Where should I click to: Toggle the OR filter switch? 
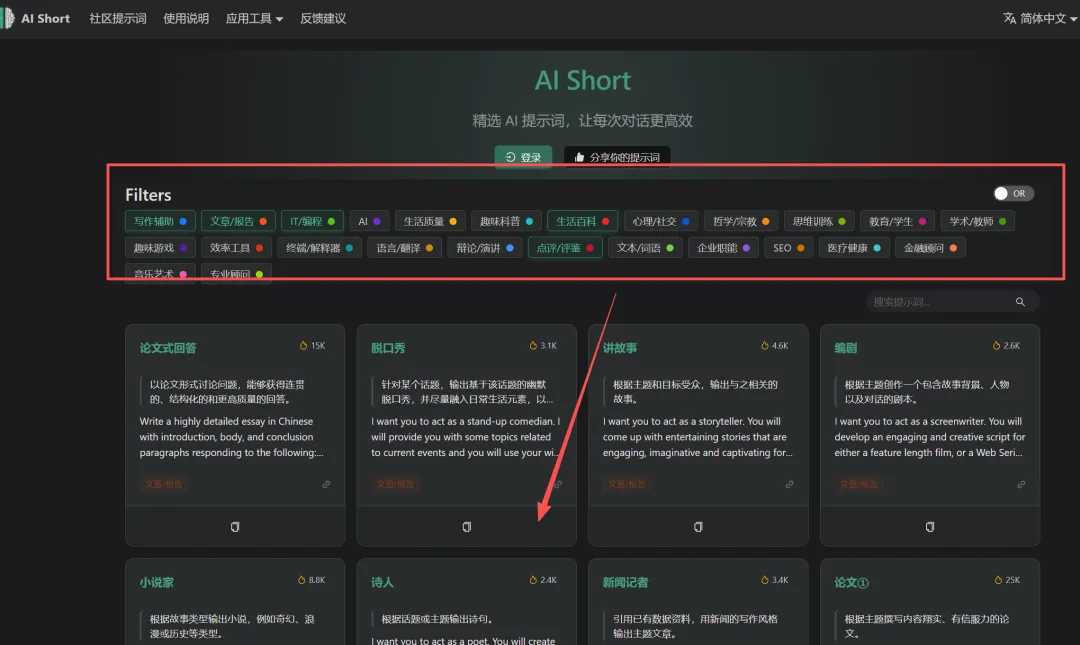(1012, 194)
